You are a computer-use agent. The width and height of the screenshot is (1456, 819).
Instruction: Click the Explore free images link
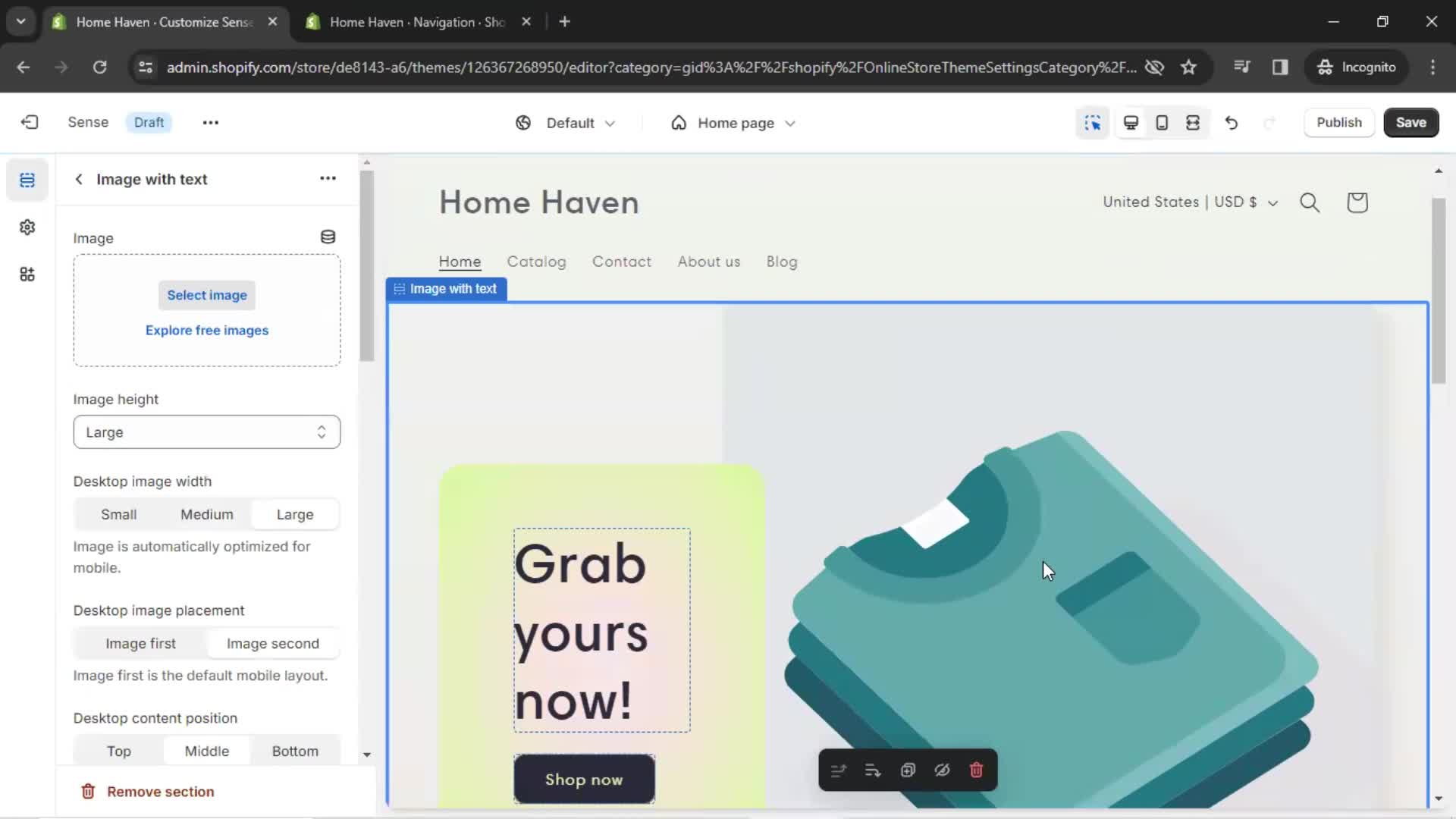pyautogui.click(x=207, y=330)
